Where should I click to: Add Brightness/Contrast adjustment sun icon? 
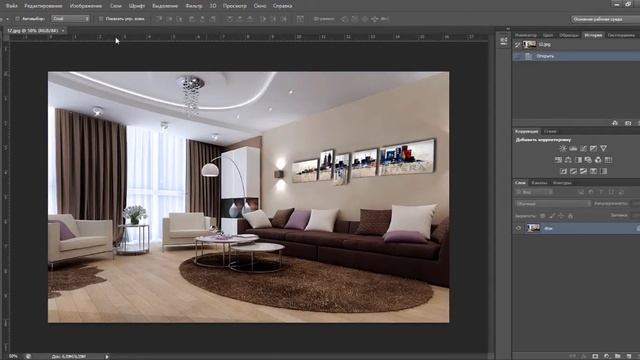point(563,149)
